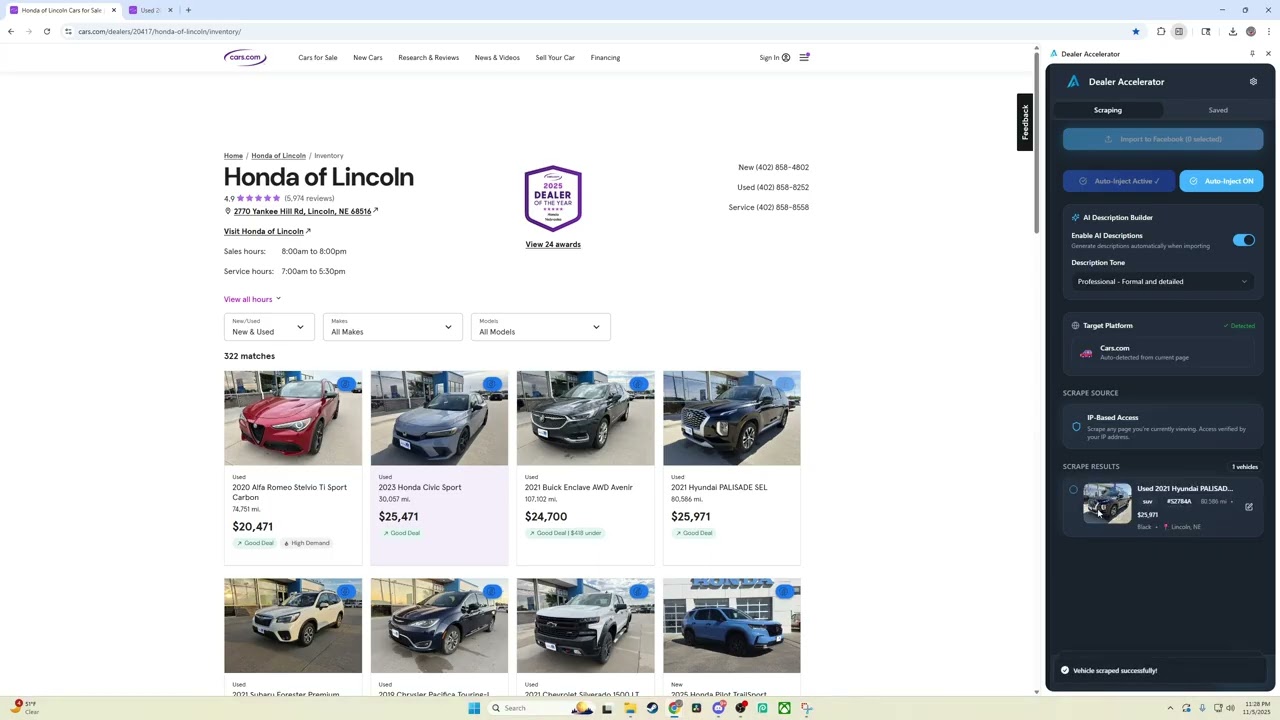This screenshot has height=720, width=1280.
Task: Reload the current page
Action: (46, 31)
